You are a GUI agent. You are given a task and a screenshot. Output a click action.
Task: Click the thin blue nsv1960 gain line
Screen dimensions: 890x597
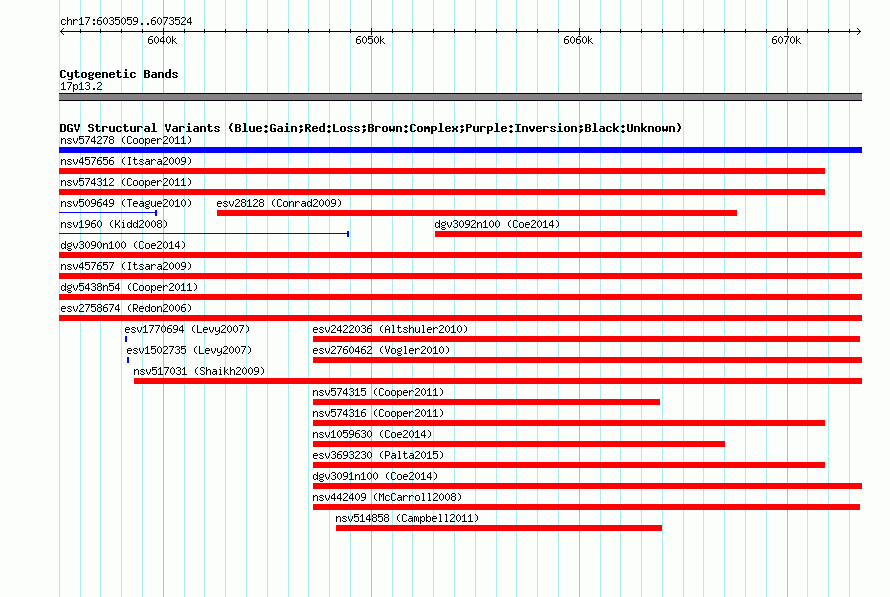point(204,234)
